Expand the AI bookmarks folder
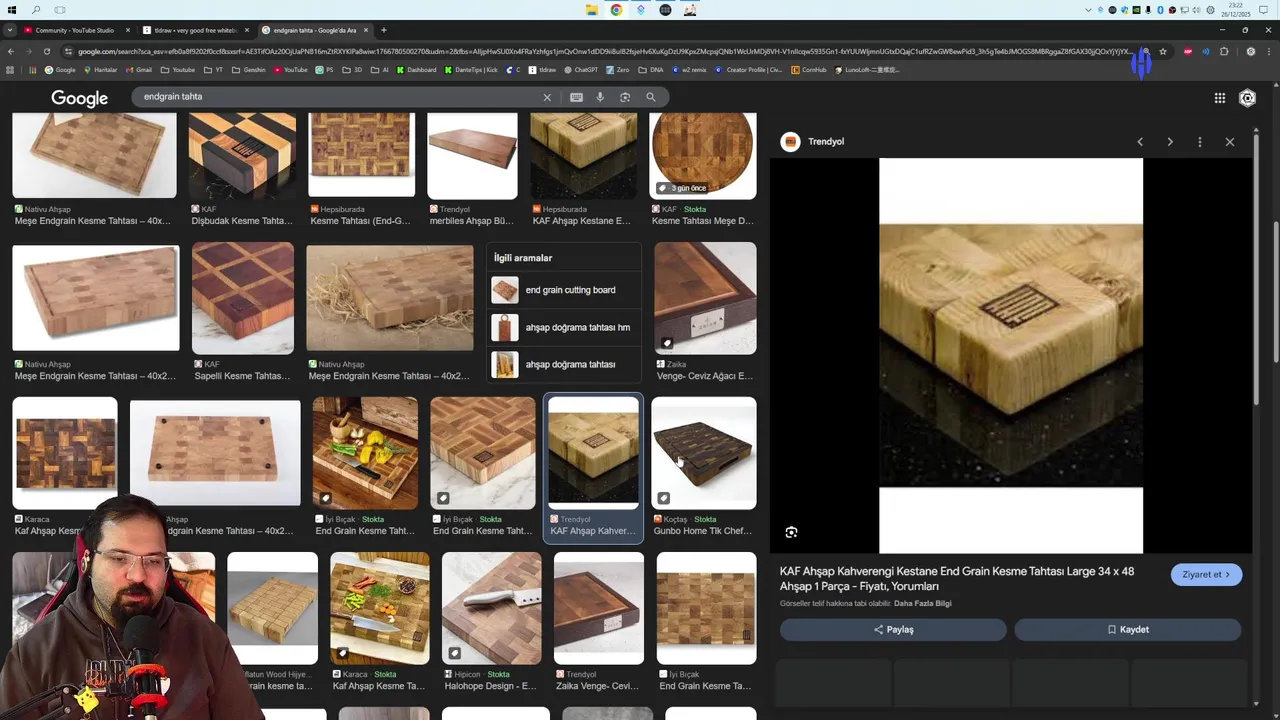Viewport: 1280px width, 720px height. (380, 70)
